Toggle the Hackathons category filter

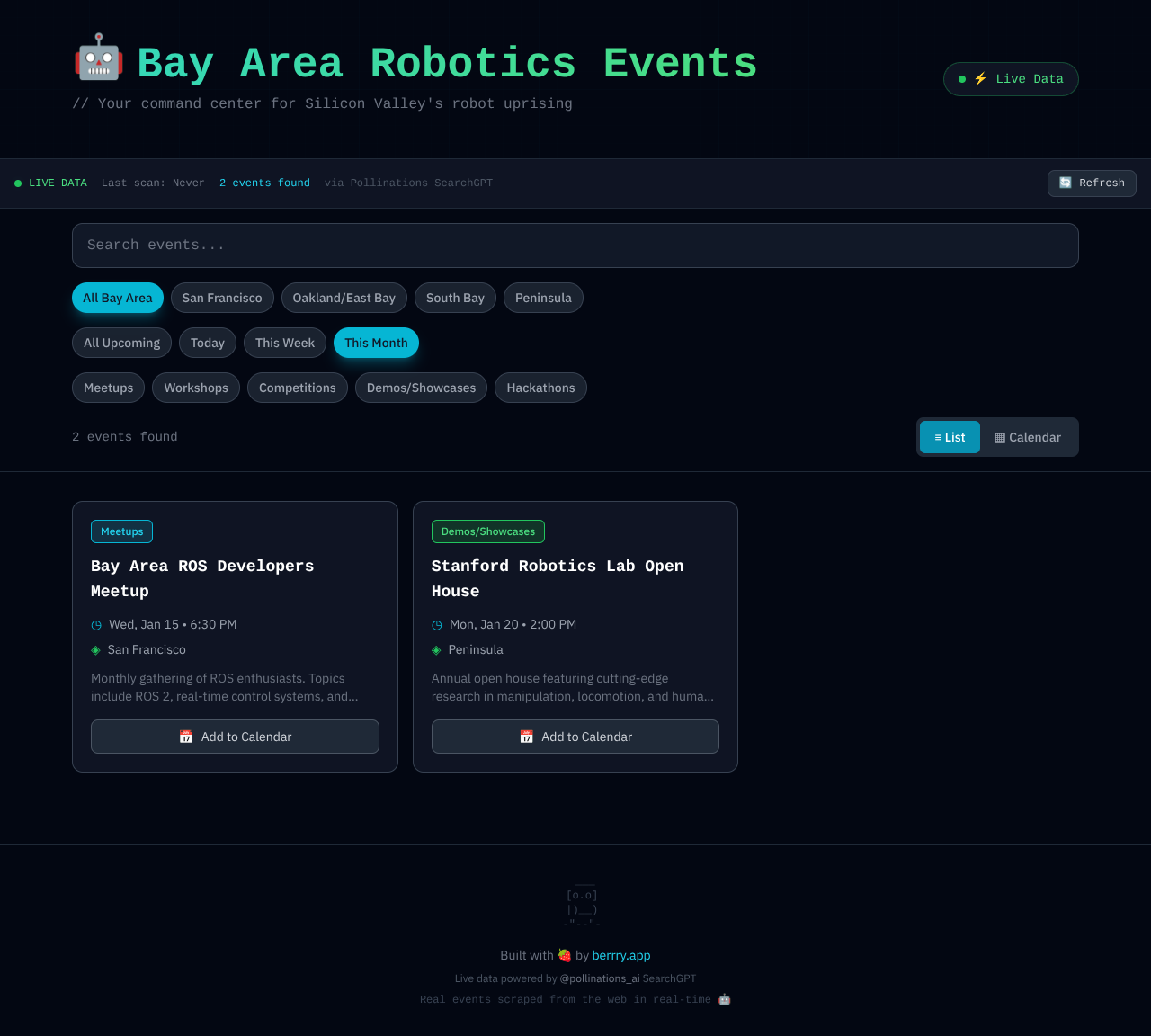click(x=540, y=388)
